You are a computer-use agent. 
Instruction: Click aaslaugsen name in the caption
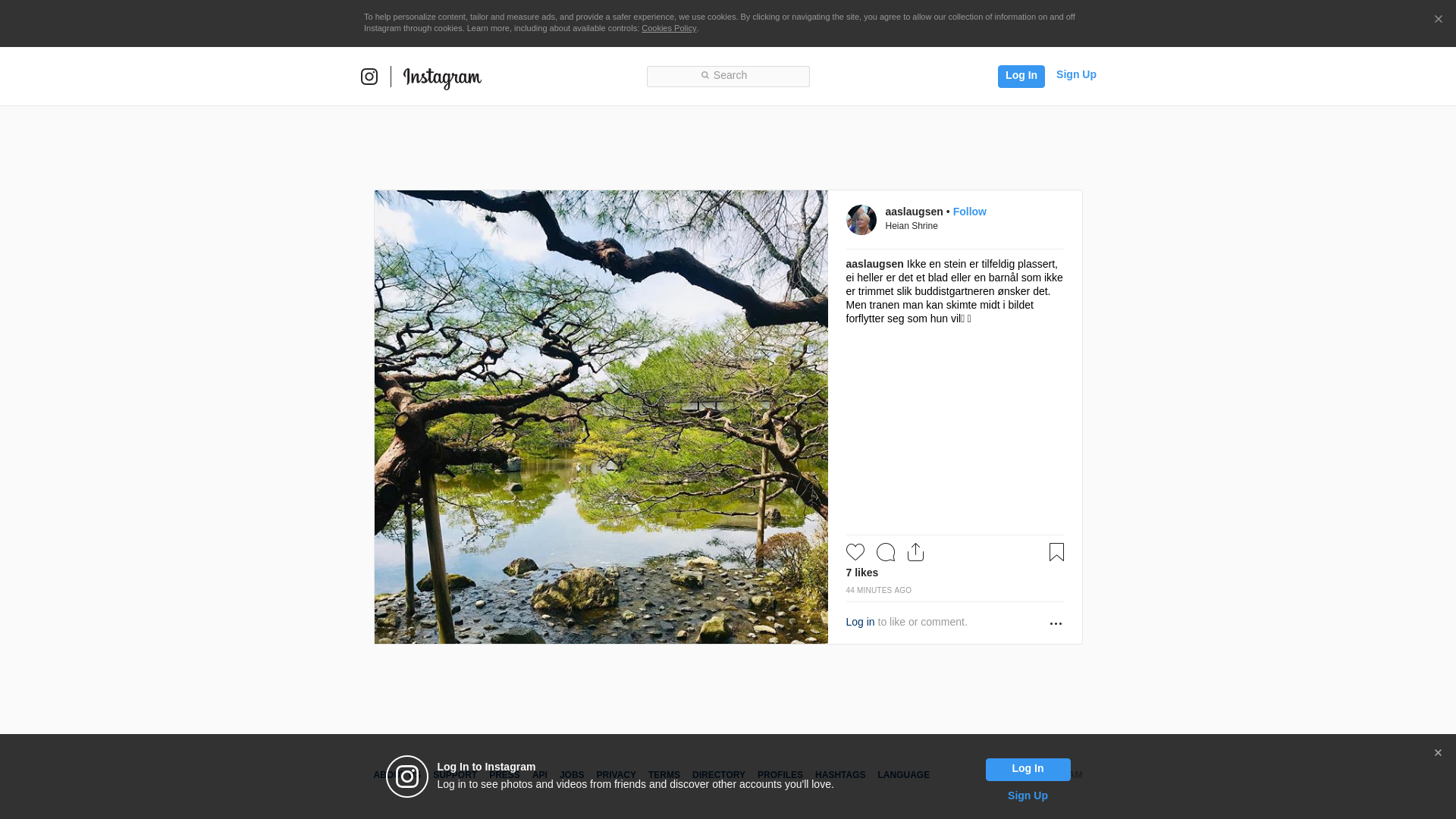click(x=874, y=264)
